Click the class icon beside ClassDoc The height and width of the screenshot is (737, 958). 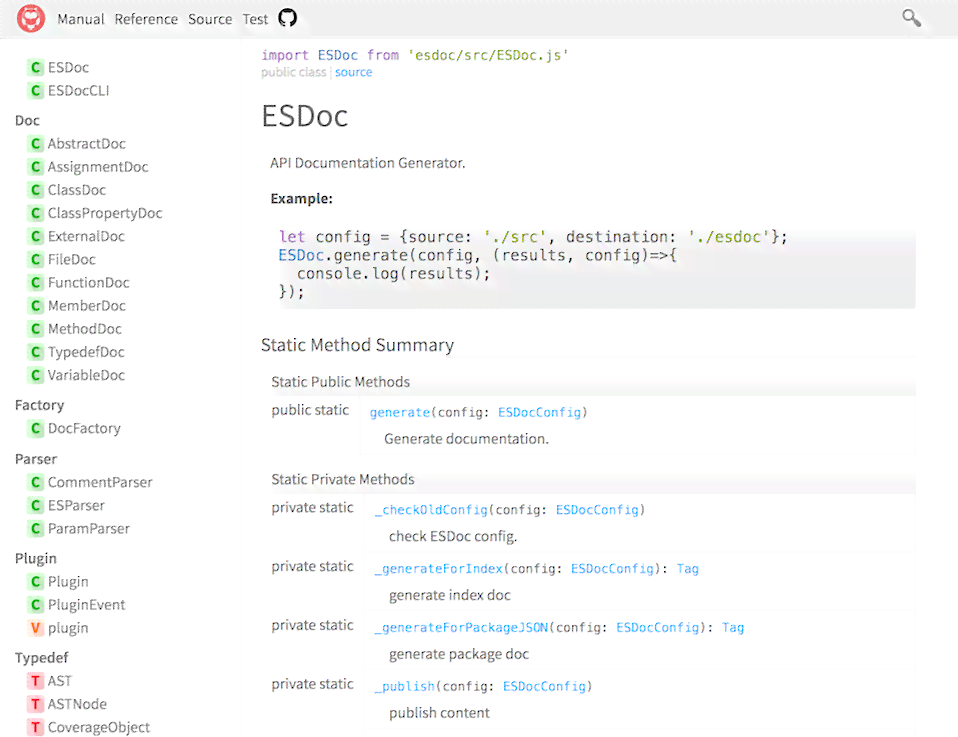(35, 190)
